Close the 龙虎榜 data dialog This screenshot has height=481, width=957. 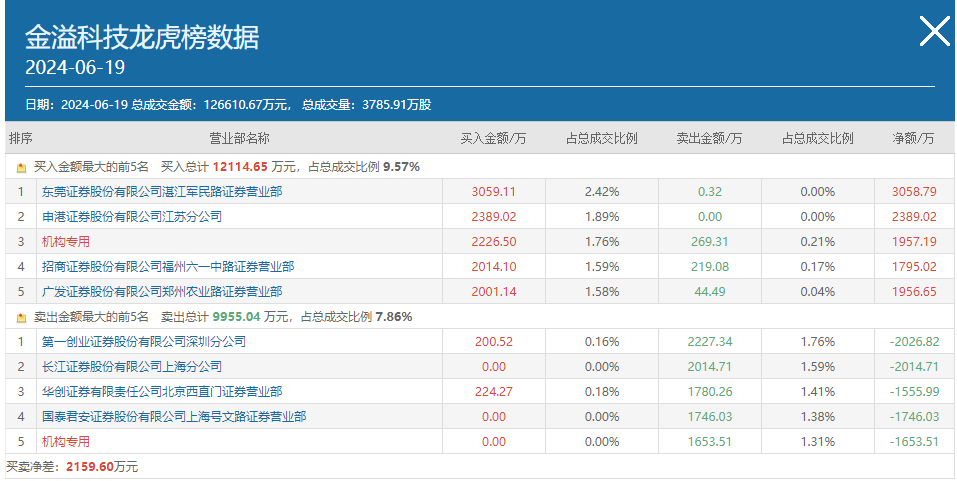click(934, 31)
